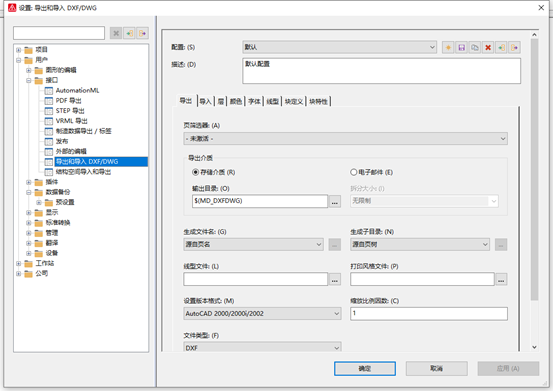Select 制造数据导出 / 标签 in the tree
The image size is (553, 391).
point(84,131)
